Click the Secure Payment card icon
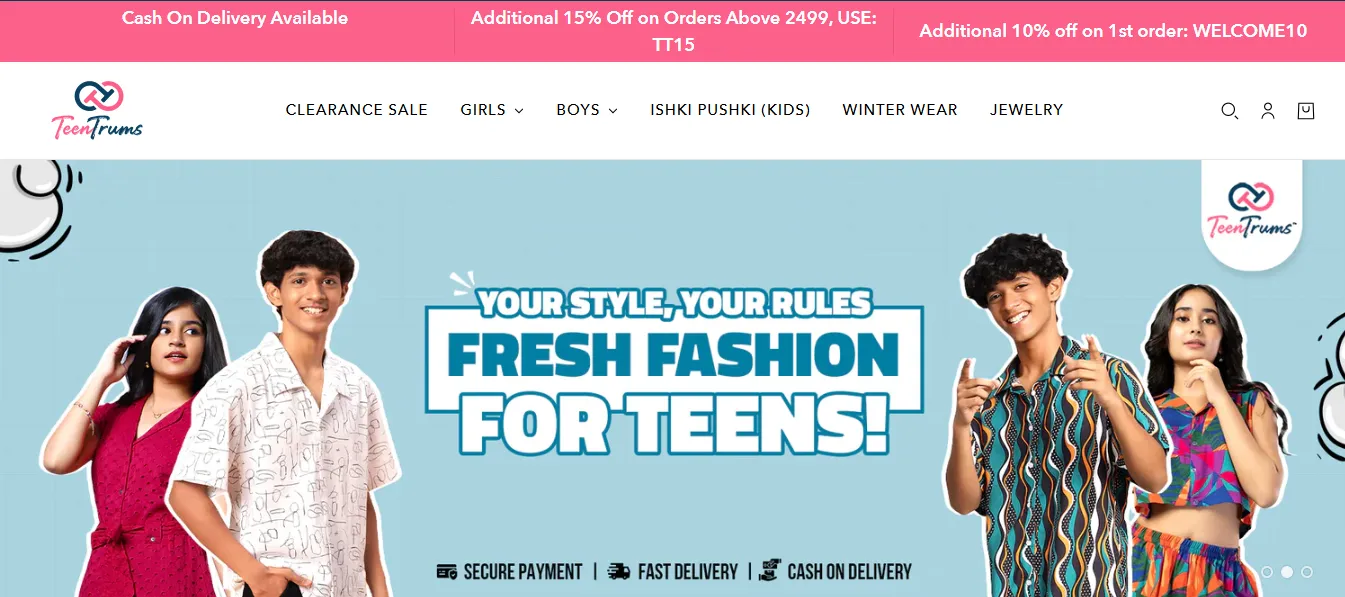Image resolution: width=1345 pixels, height=597 pixels. pos(447,572)
